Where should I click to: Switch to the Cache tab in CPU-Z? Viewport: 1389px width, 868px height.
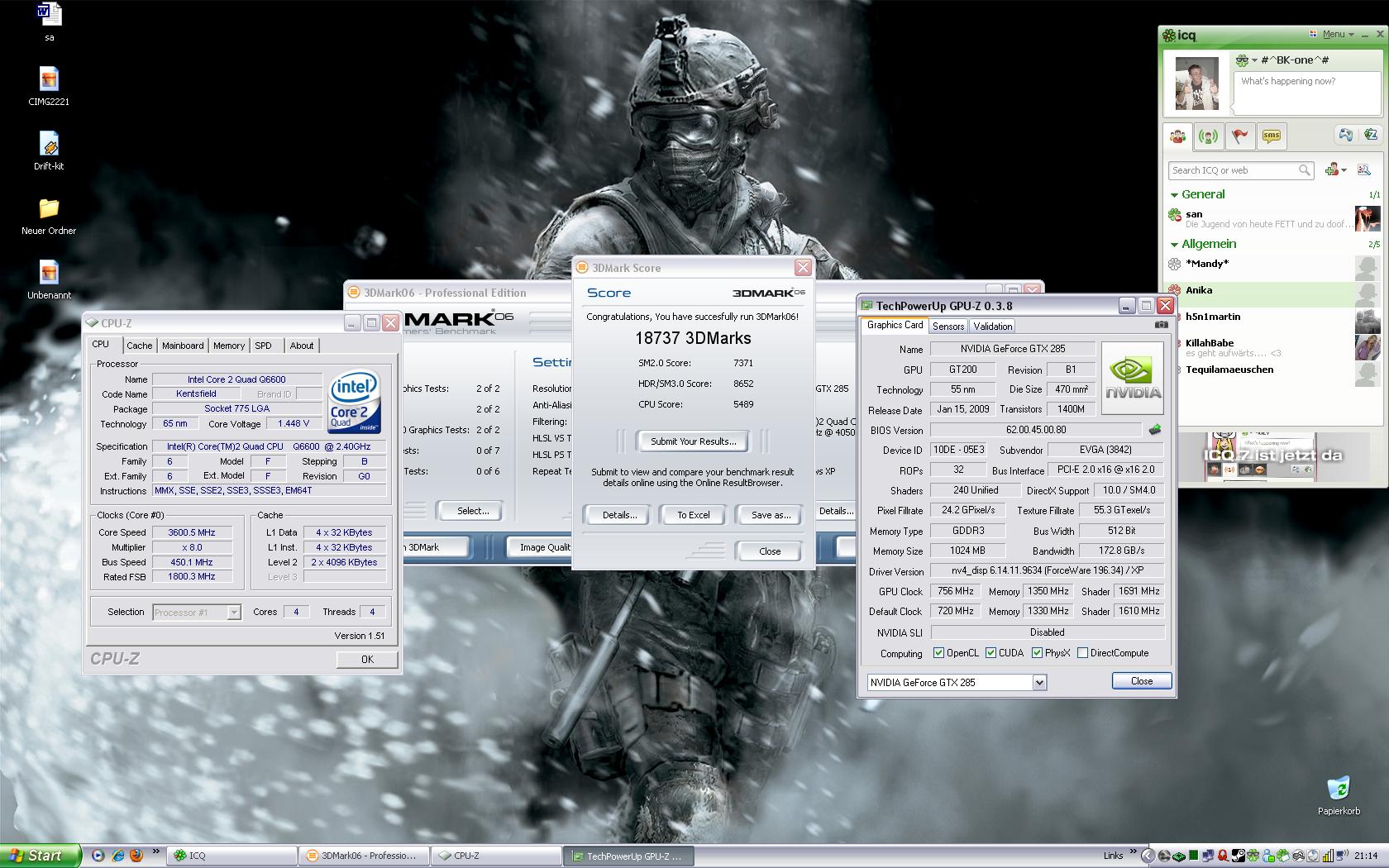point(139,346)
